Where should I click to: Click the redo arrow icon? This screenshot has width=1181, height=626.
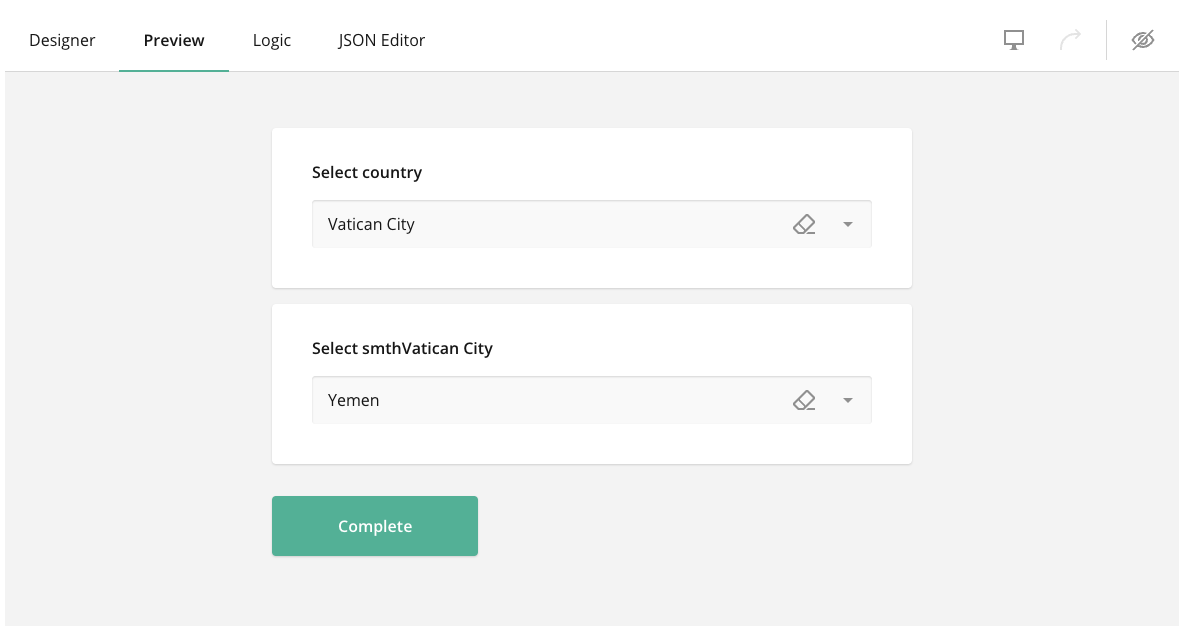tap(1071, 40)
